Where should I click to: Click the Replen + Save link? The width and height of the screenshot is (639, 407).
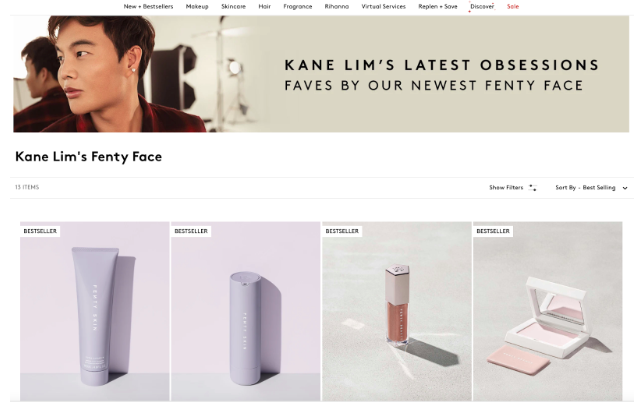(x=437, y=6)
